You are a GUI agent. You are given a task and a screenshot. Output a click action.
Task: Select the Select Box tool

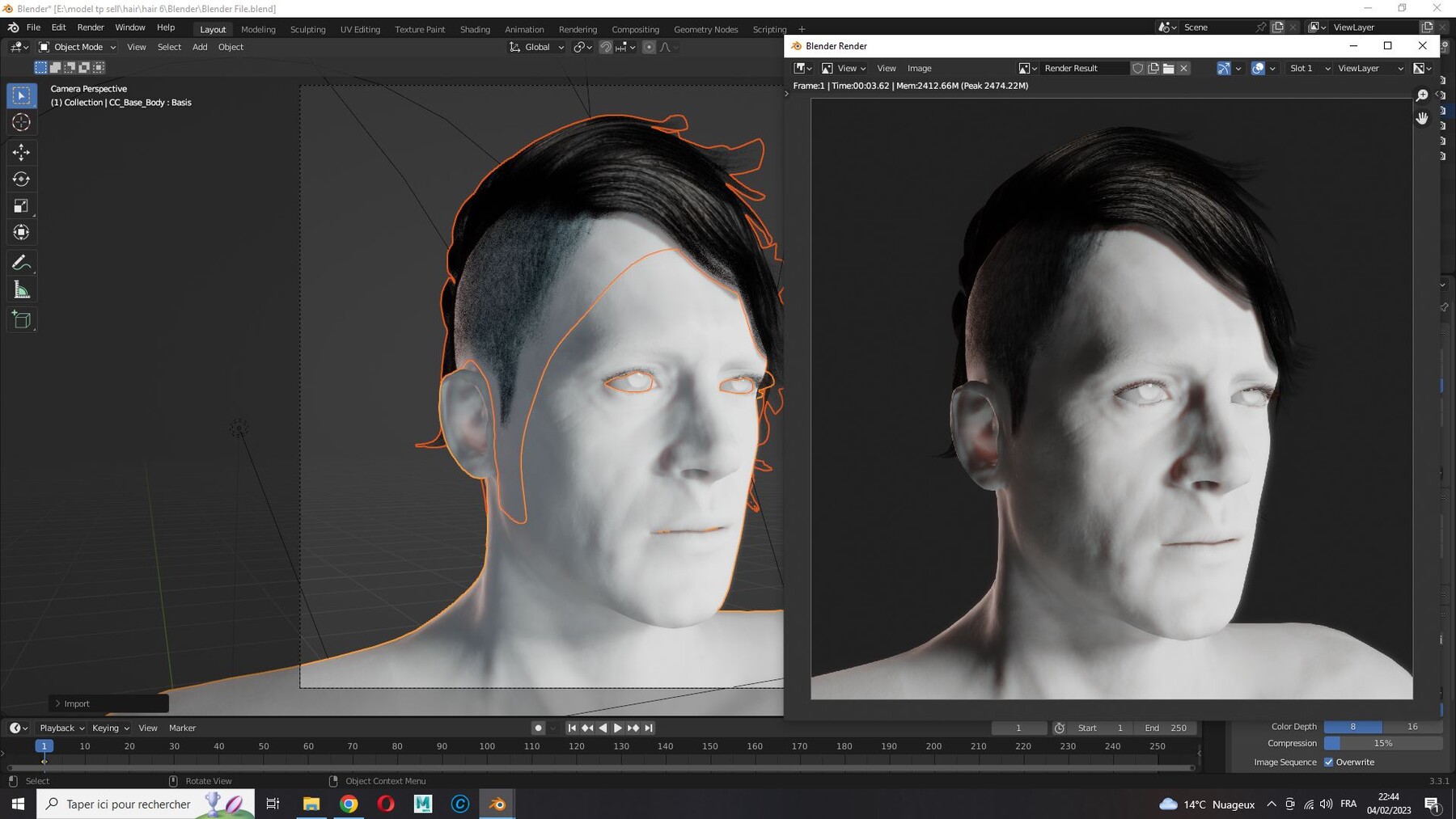tap(22, 96)
